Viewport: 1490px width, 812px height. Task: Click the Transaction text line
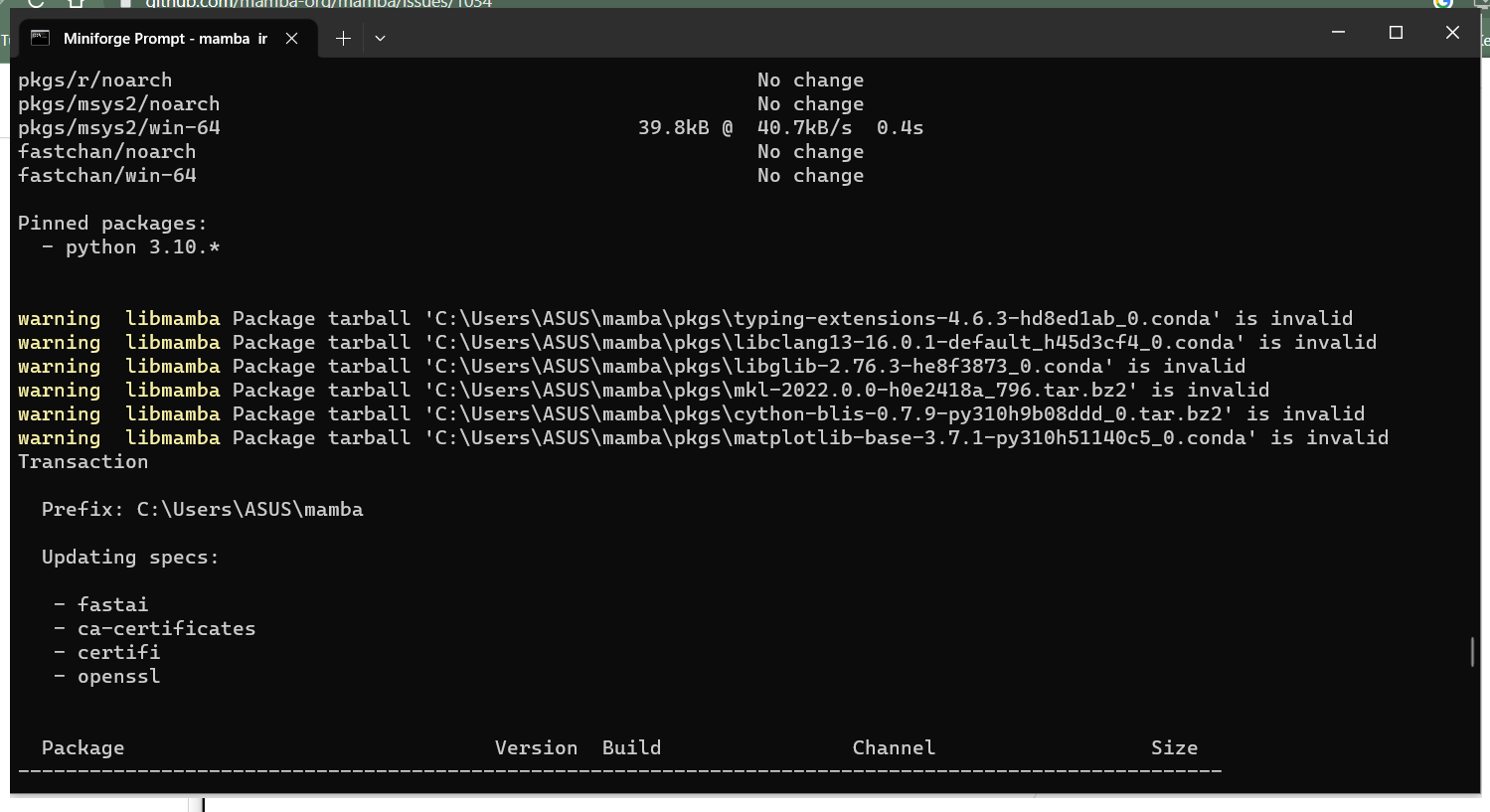click(83, 461)
